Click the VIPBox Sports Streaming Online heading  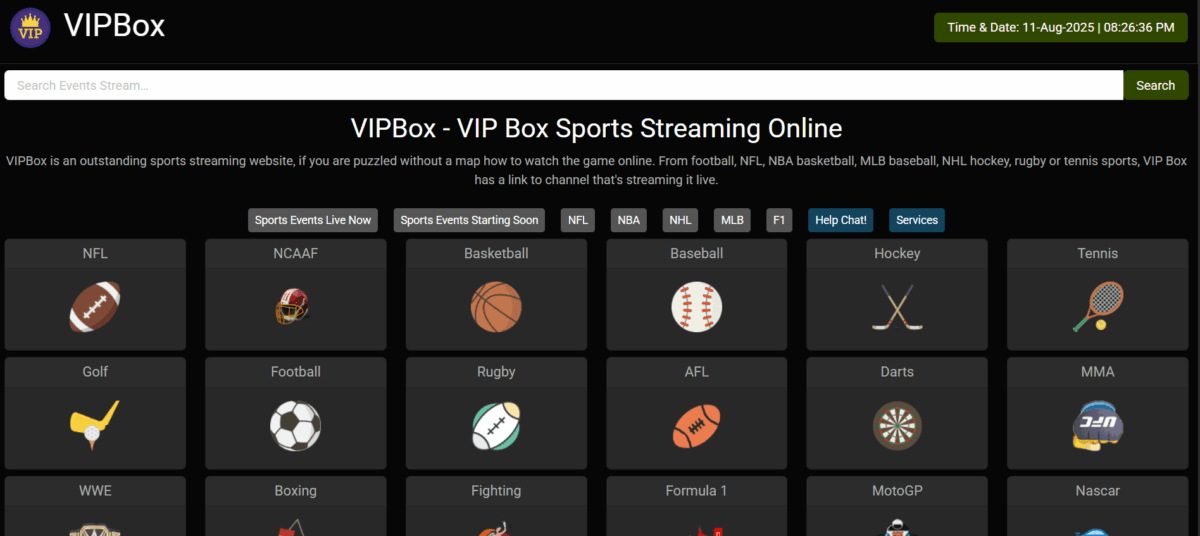(596, 128)
